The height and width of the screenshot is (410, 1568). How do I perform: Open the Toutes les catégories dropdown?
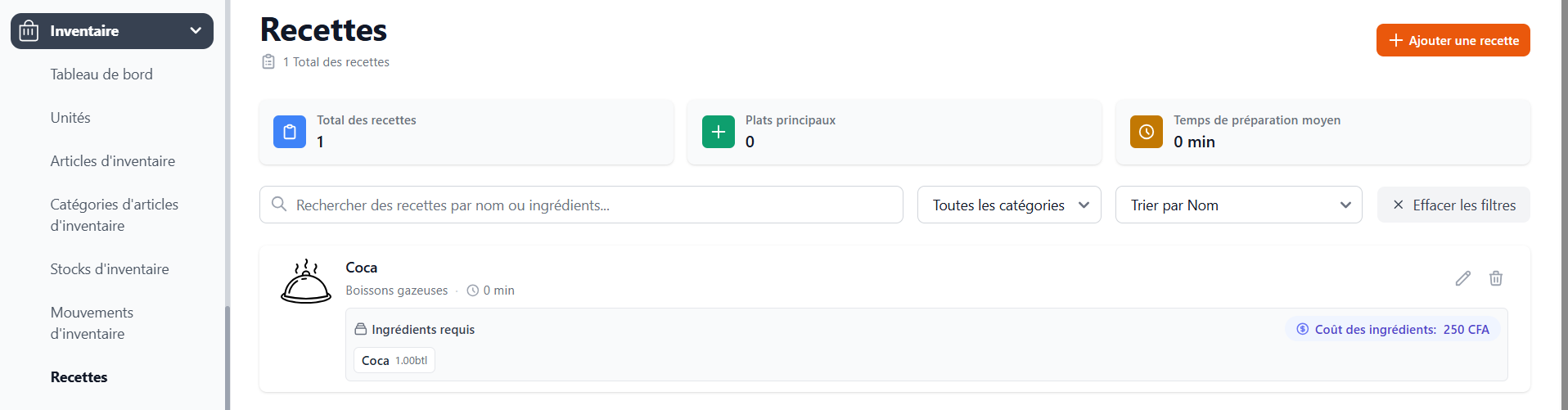pyautogui.click(x=1008, y=205)
